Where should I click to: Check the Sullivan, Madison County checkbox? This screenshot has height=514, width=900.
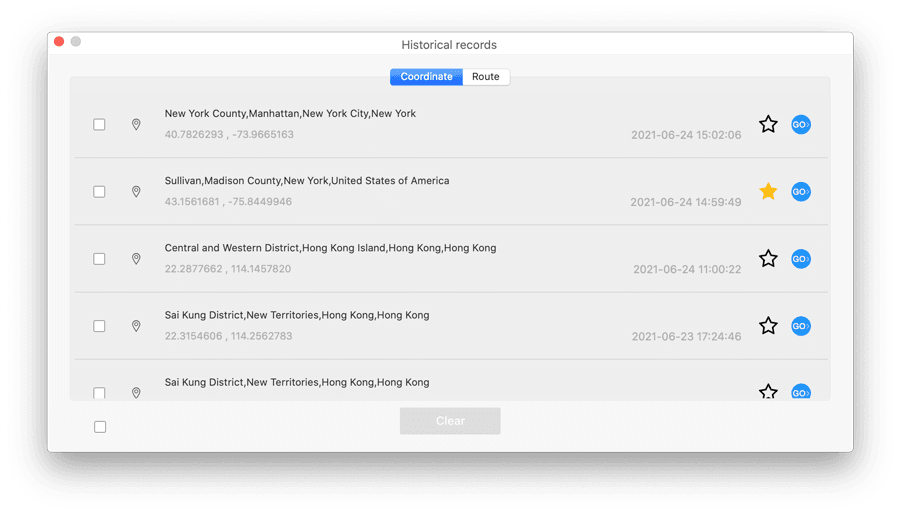click(x=99, y=191)
